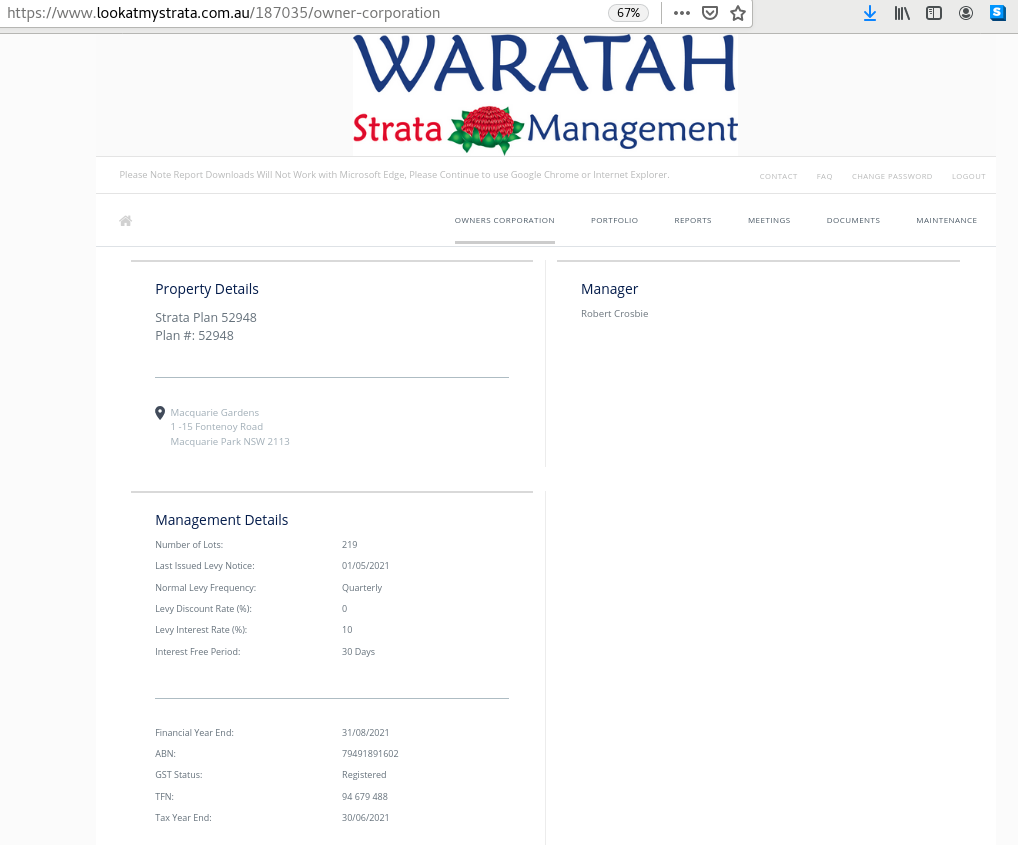Click the Waratah Strata Management logo
This screenshot has width=1018, height=845.
[x=545, y=94]
